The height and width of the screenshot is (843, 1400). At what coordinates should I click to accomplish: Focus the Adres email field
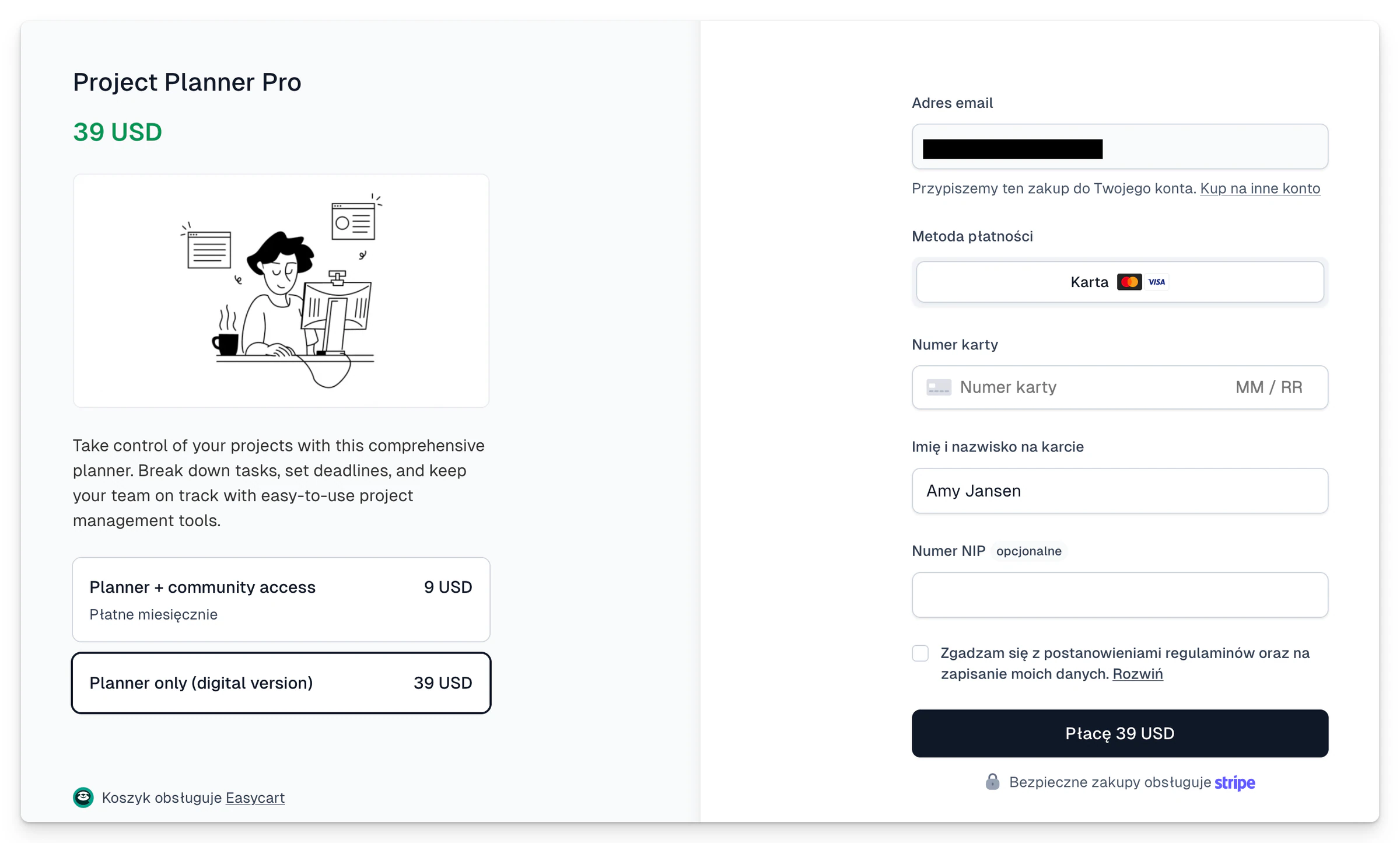pos(1120,146)
